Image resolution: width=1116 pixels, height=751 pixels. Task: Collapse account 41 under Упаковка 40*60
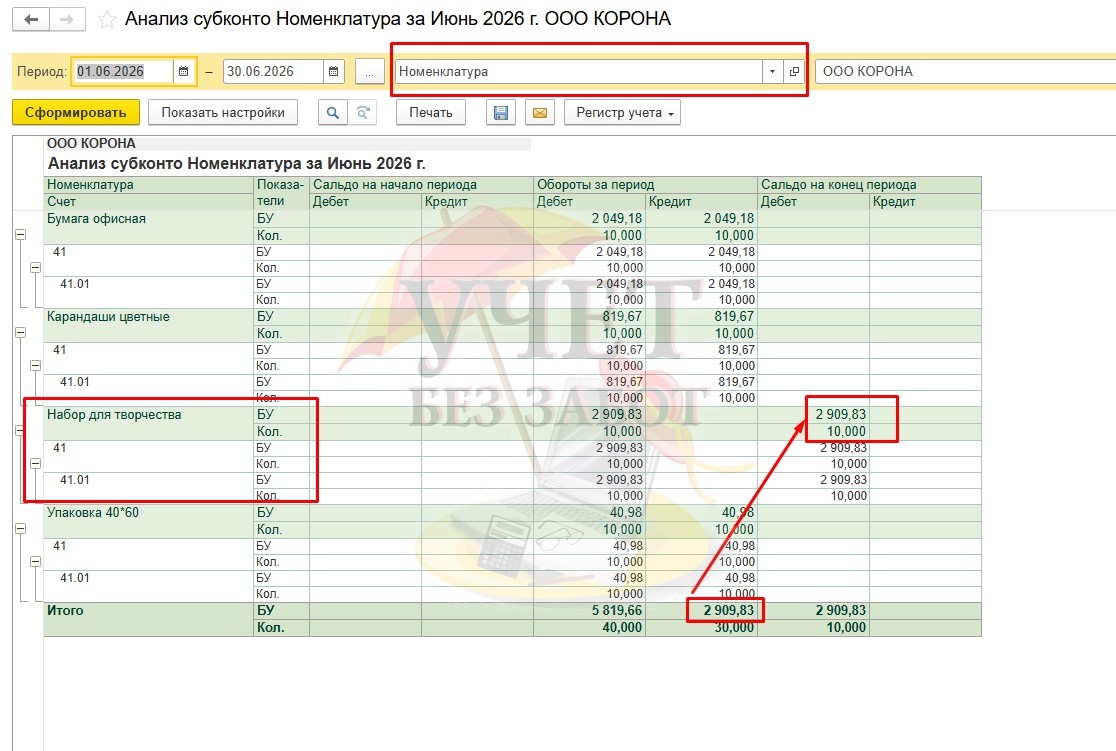click(35, 562)
